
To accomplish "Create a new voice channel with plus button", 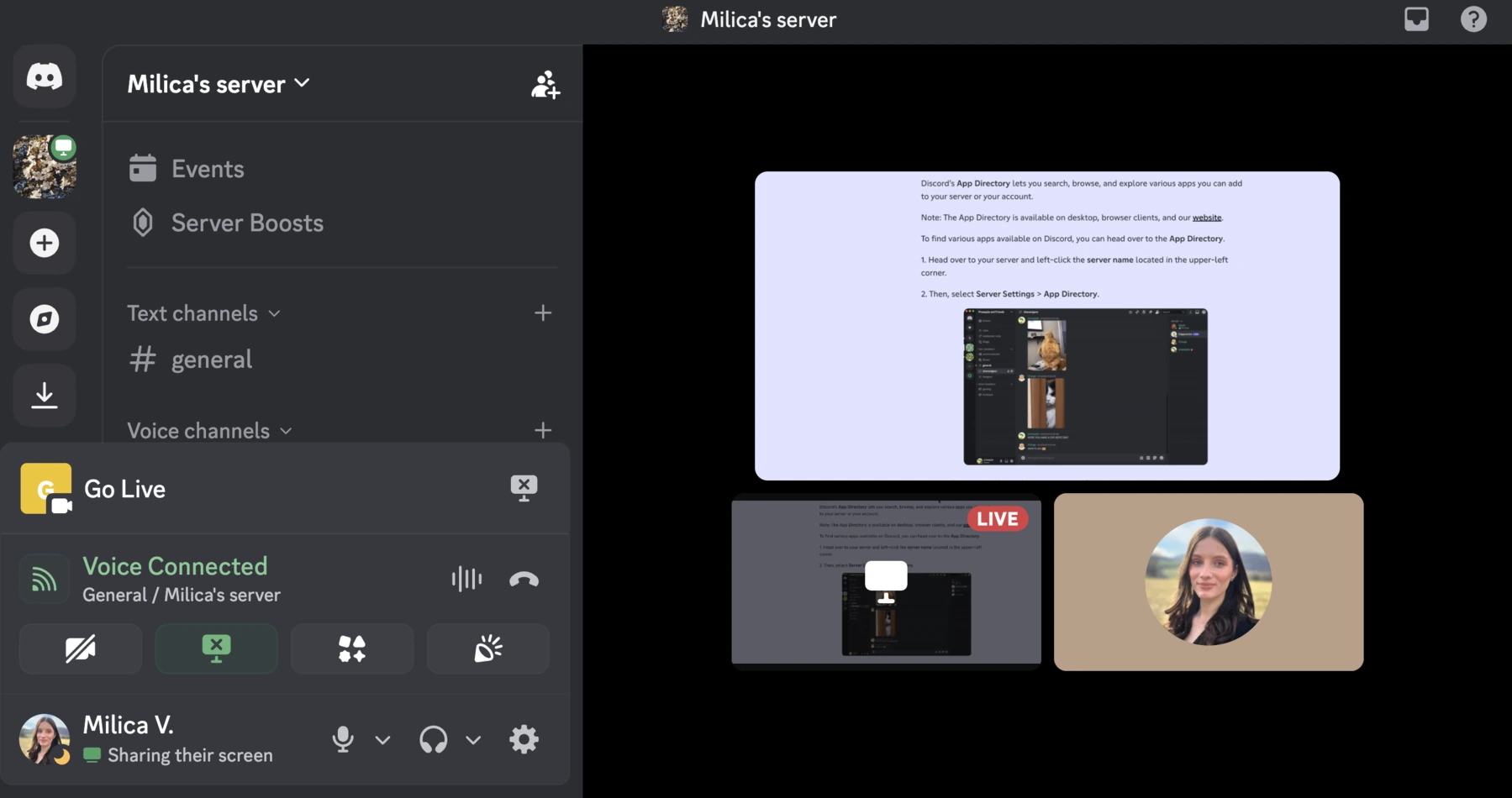I will point(543,430).
